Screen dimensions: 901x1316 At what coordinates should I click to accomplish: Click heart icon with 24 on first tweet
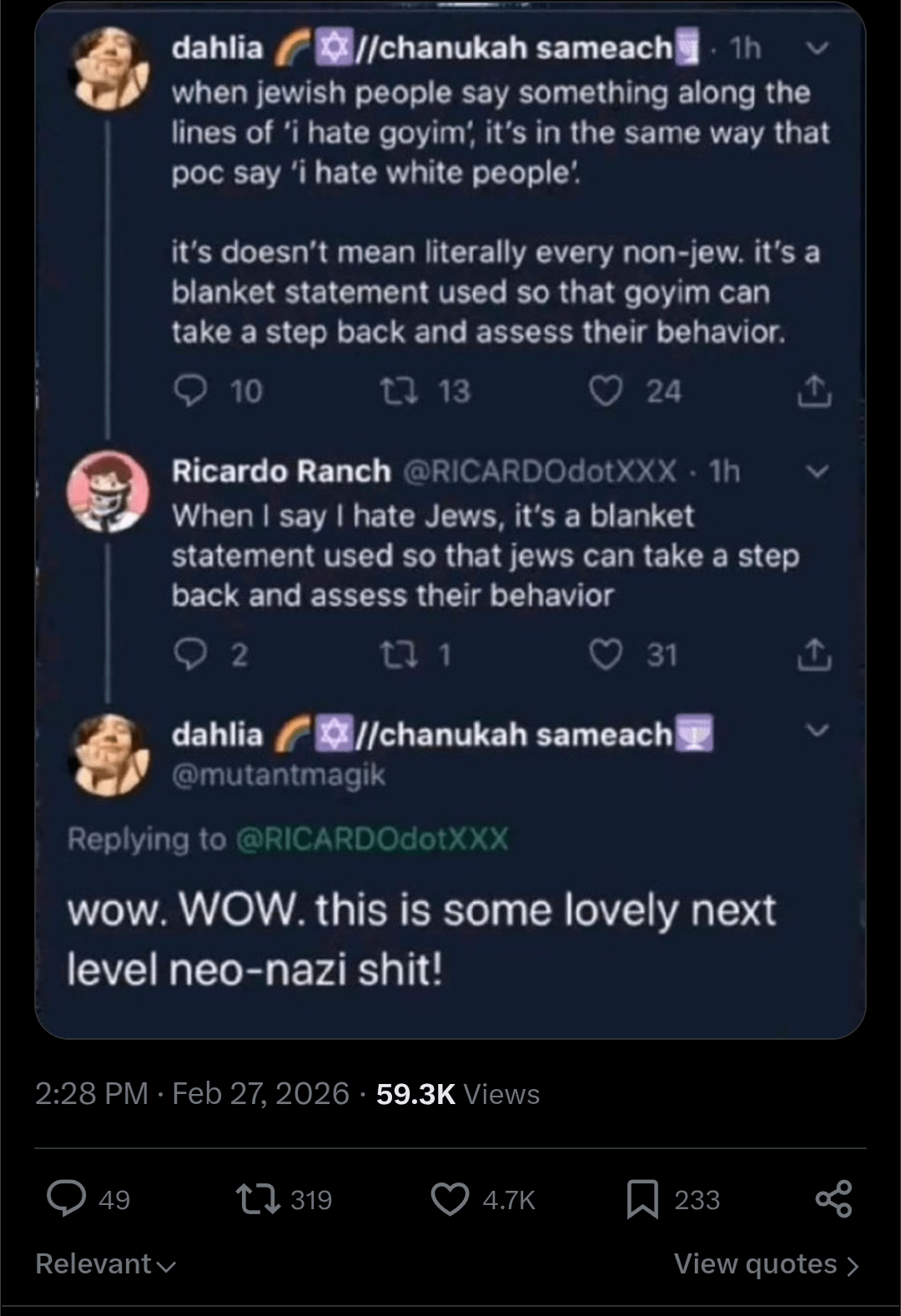point(606,391)
